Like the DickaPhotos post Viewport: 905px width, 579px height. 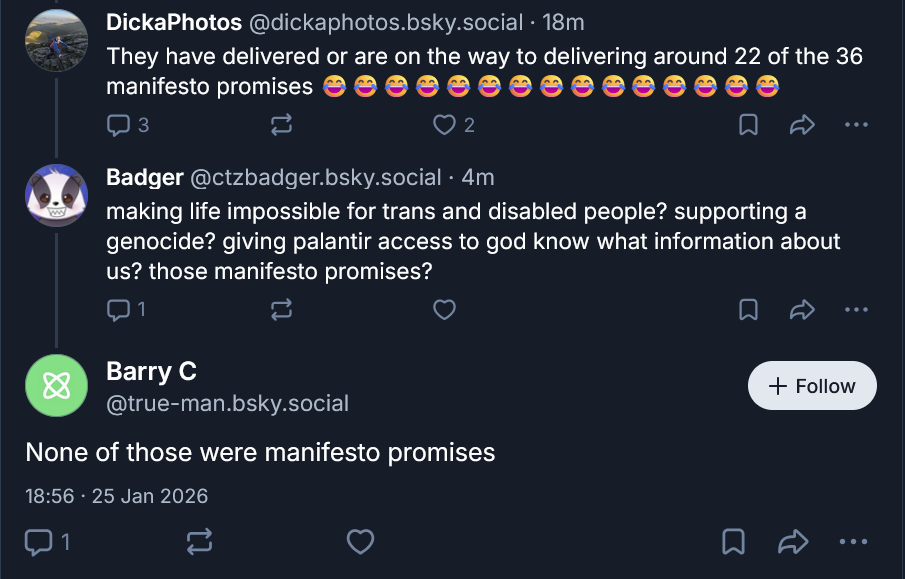tap(444, 125)
